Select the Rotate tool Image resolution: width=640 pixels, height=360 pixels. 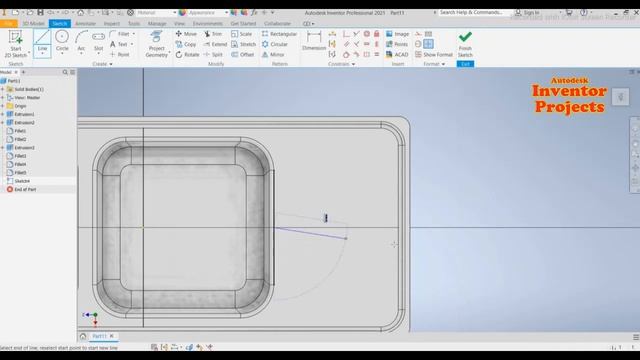(x=187, y=54)
